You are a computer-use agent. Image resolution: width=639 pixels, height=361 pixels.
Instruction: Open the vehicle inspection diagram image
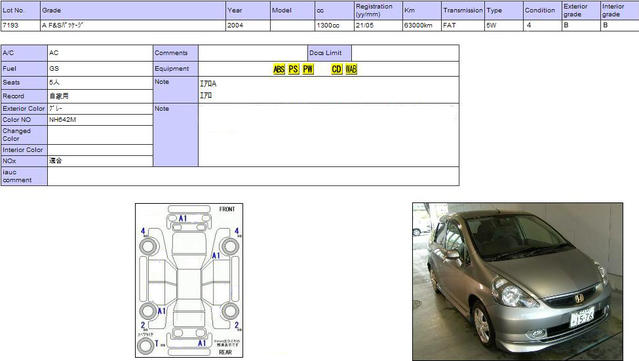(x=189, y=281)
